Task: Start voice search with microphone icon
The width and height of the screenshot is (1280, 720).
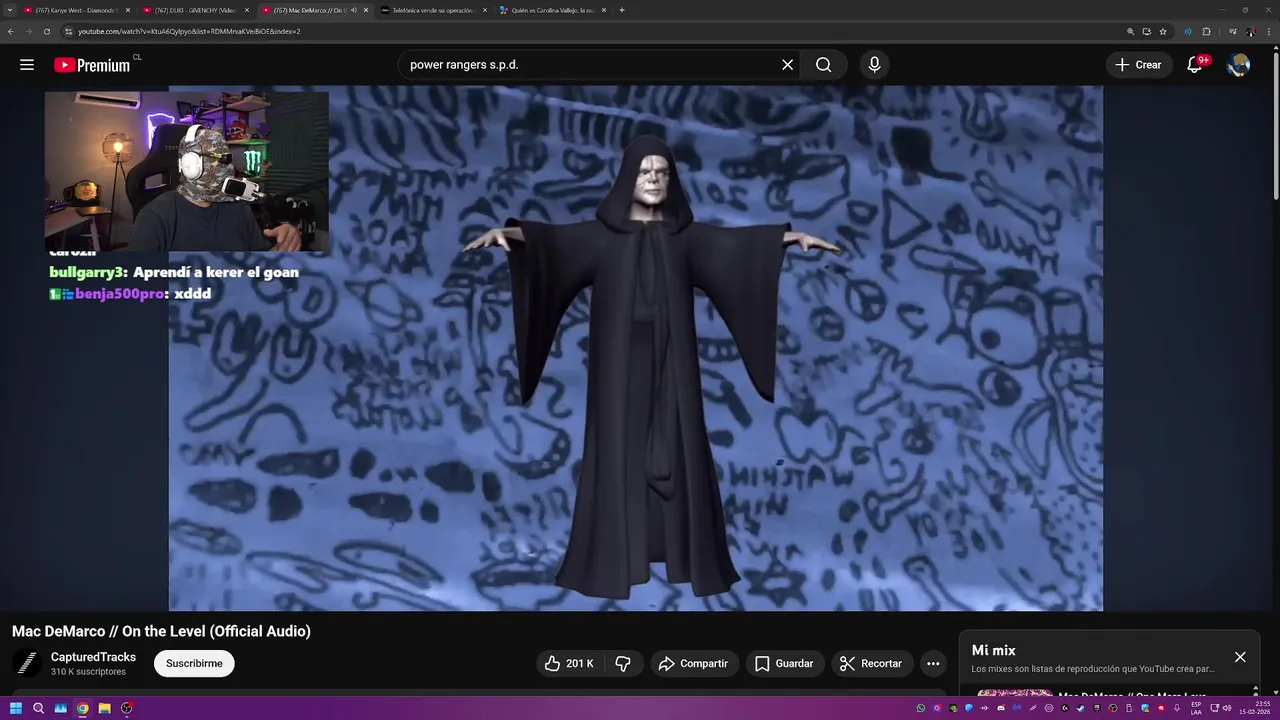Action: pos(874,65)
